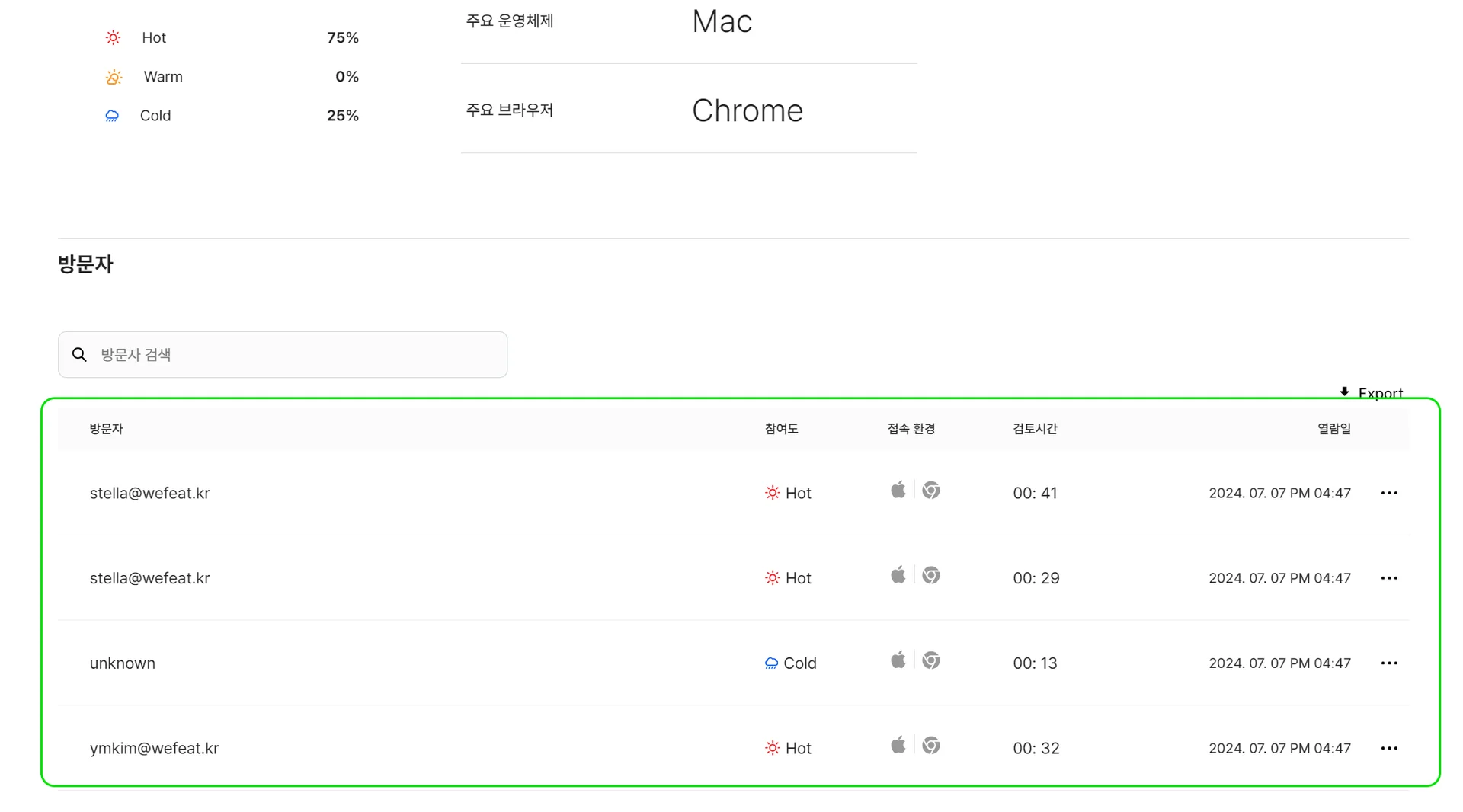Click the 참여도 column header

tap(781, 429)
